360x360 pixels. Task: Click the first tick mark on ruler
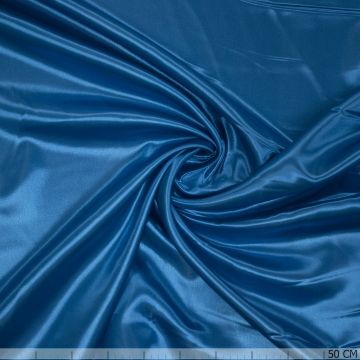pos(36,355)
